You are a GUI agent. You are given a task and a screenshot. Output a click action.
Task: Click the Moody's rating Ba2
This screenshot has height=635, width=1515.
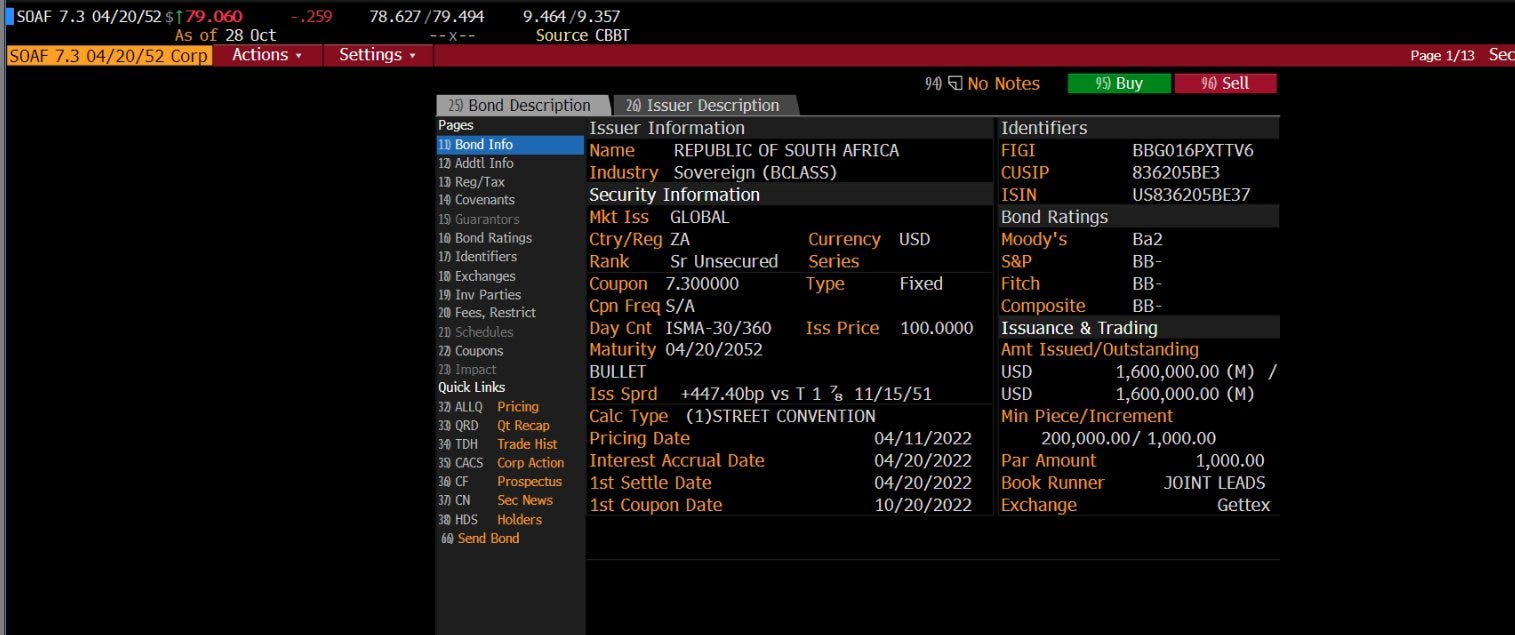(1147, 240)
